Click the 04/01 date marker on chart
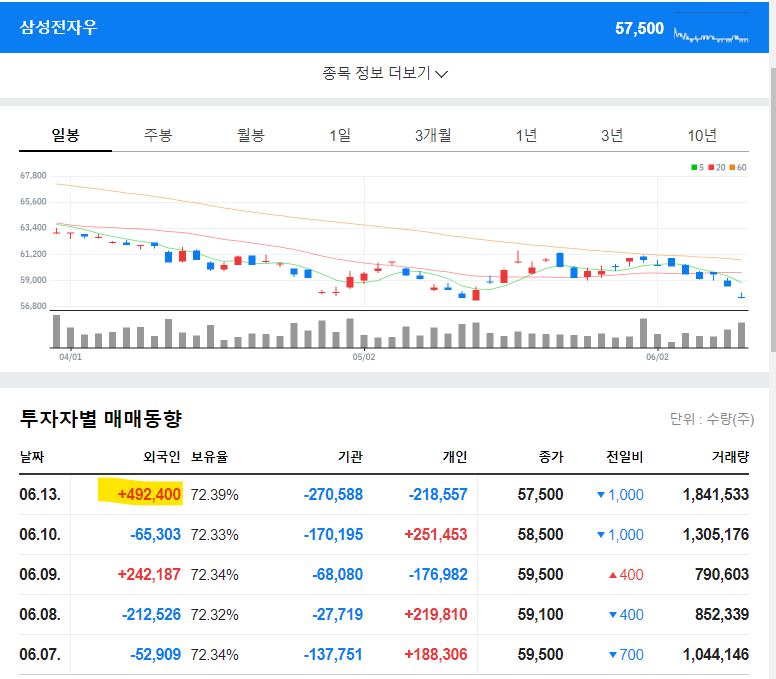 (x=70, y=357)
